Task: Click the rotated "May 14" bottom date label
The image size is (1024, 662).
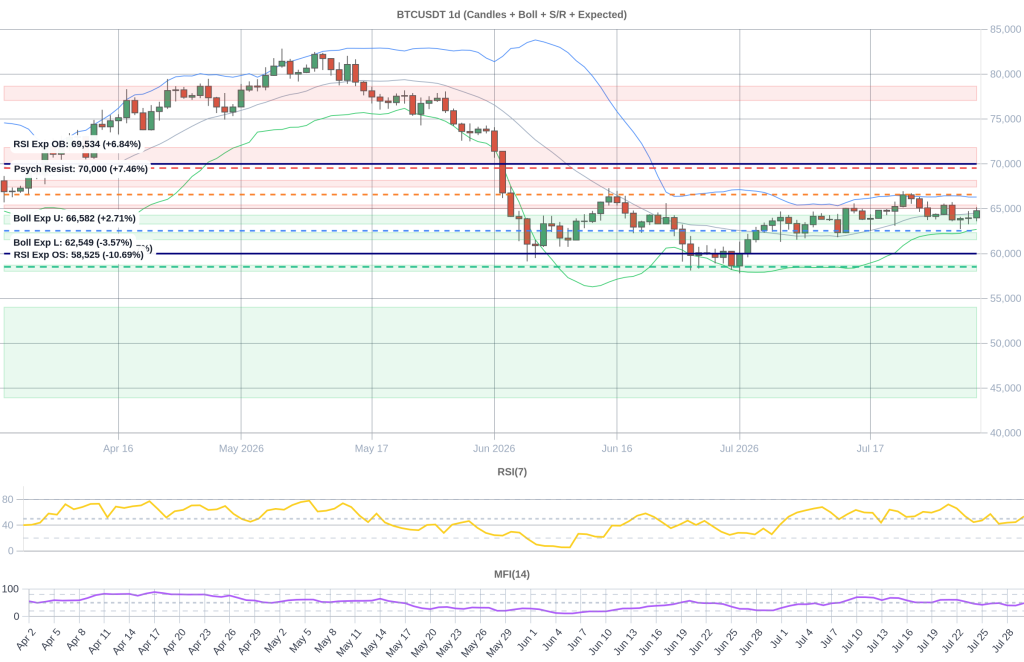Action: coord(374,642)
